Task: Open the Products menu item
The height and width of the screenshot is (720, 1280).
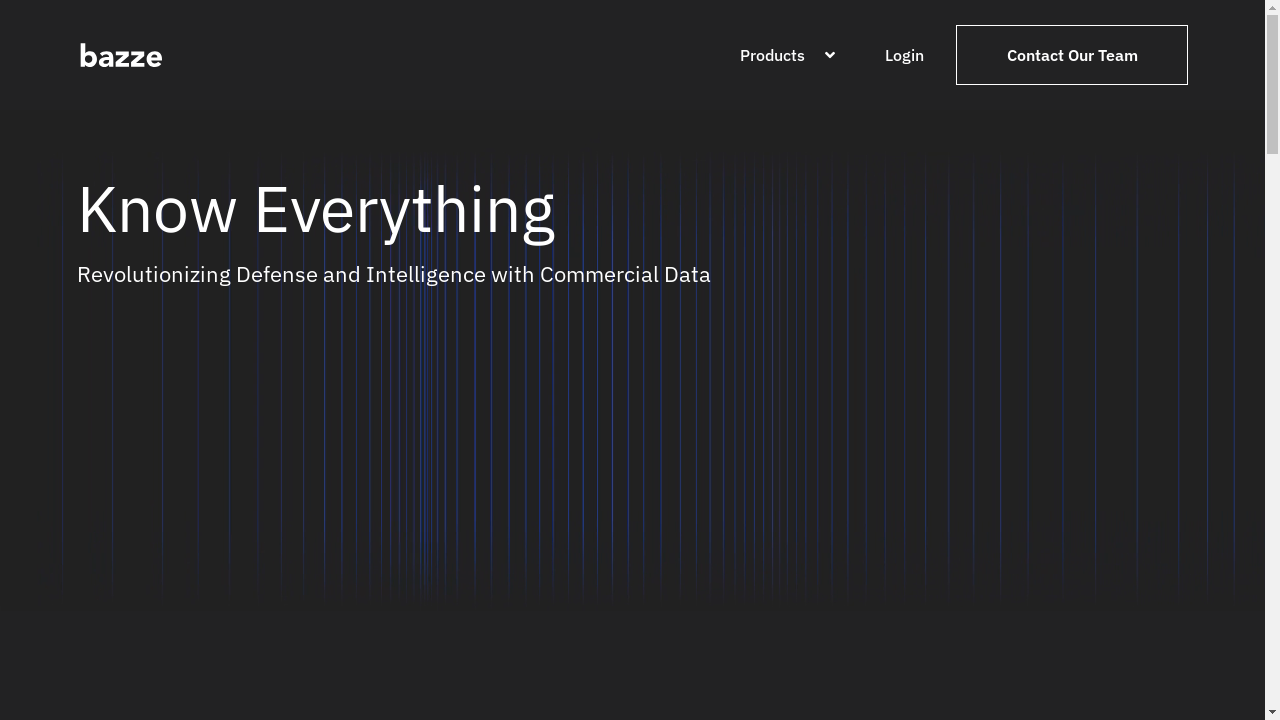Action: [772, 56]
